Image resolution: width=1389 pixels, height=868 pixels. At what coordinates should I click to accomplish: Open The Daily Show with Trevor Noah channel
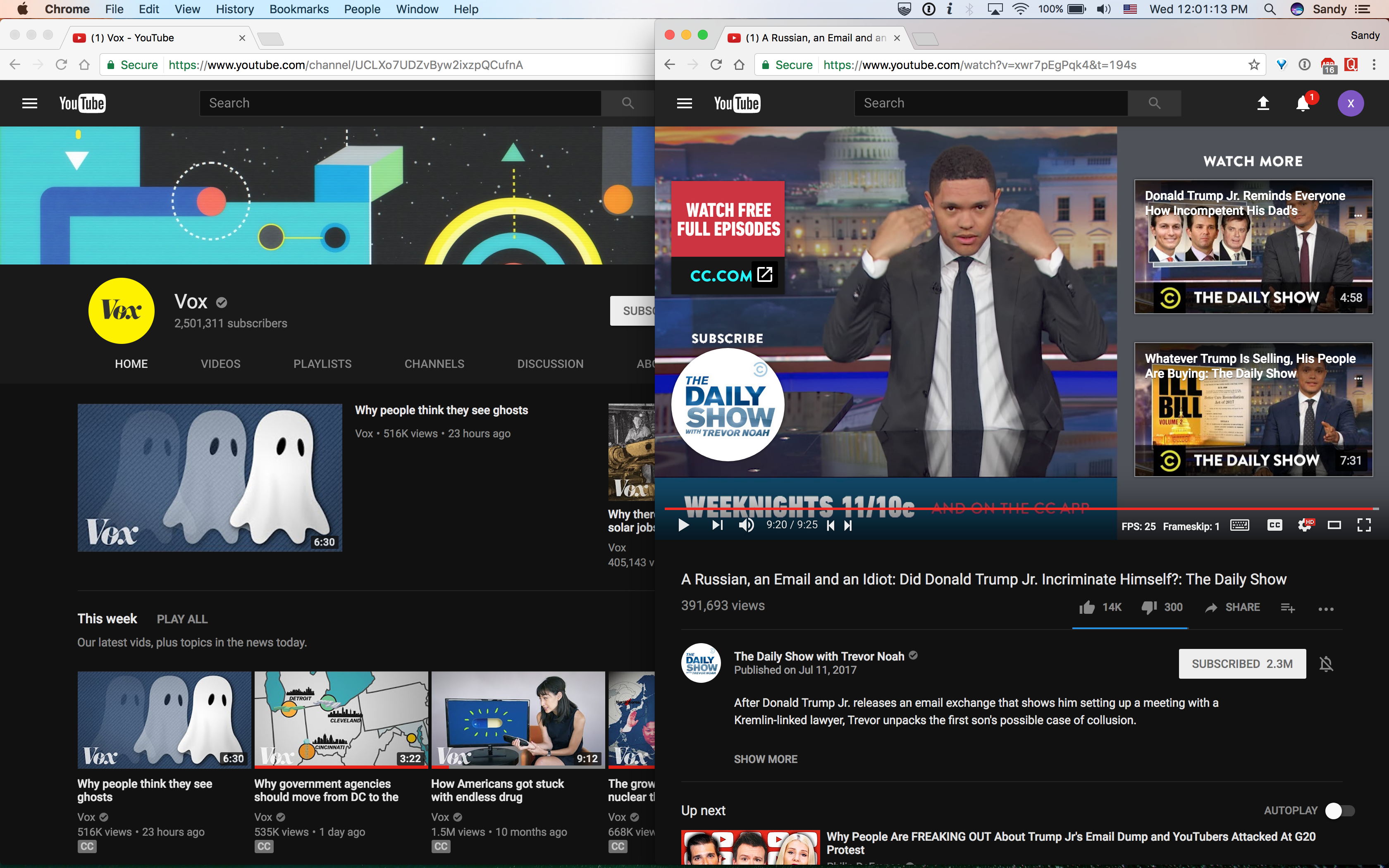(819, 656)
